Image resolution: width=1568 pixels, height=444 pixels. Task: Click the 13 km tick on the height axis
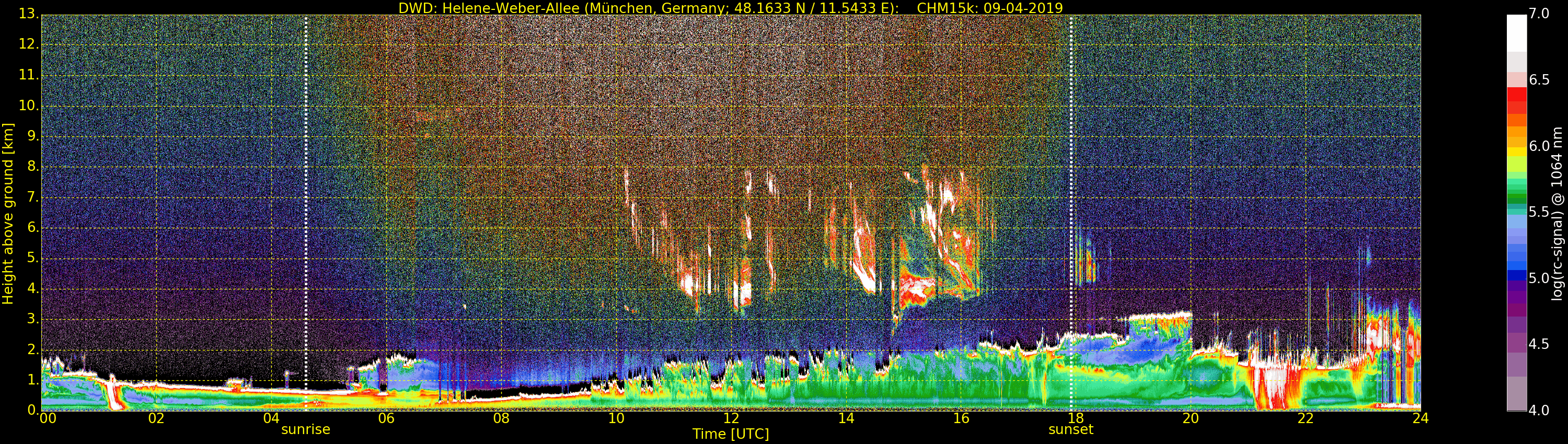pos(28,14)
